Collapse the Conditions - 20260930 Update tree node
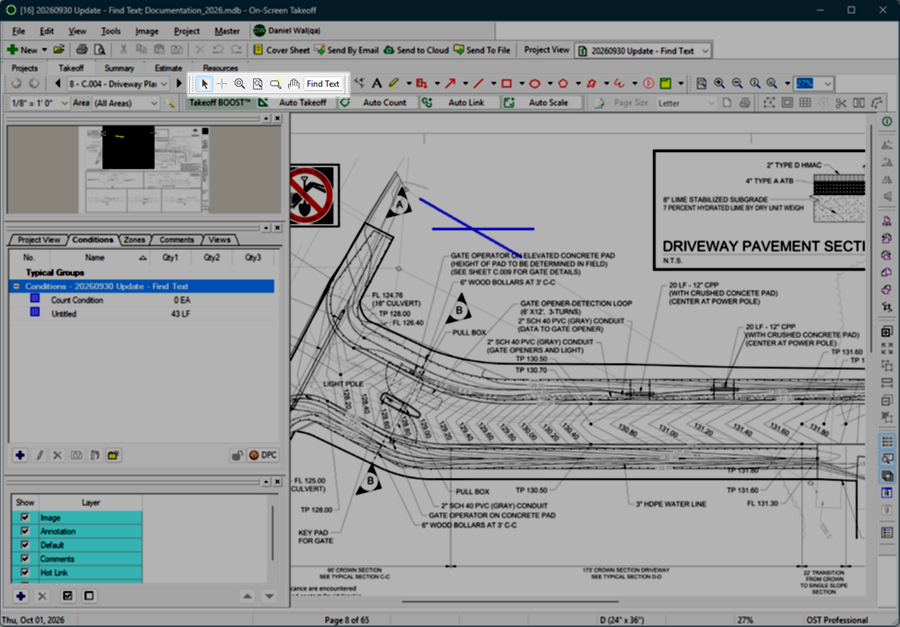The height and width of the screenshot is (627, 900). click(x=16, y=286)
